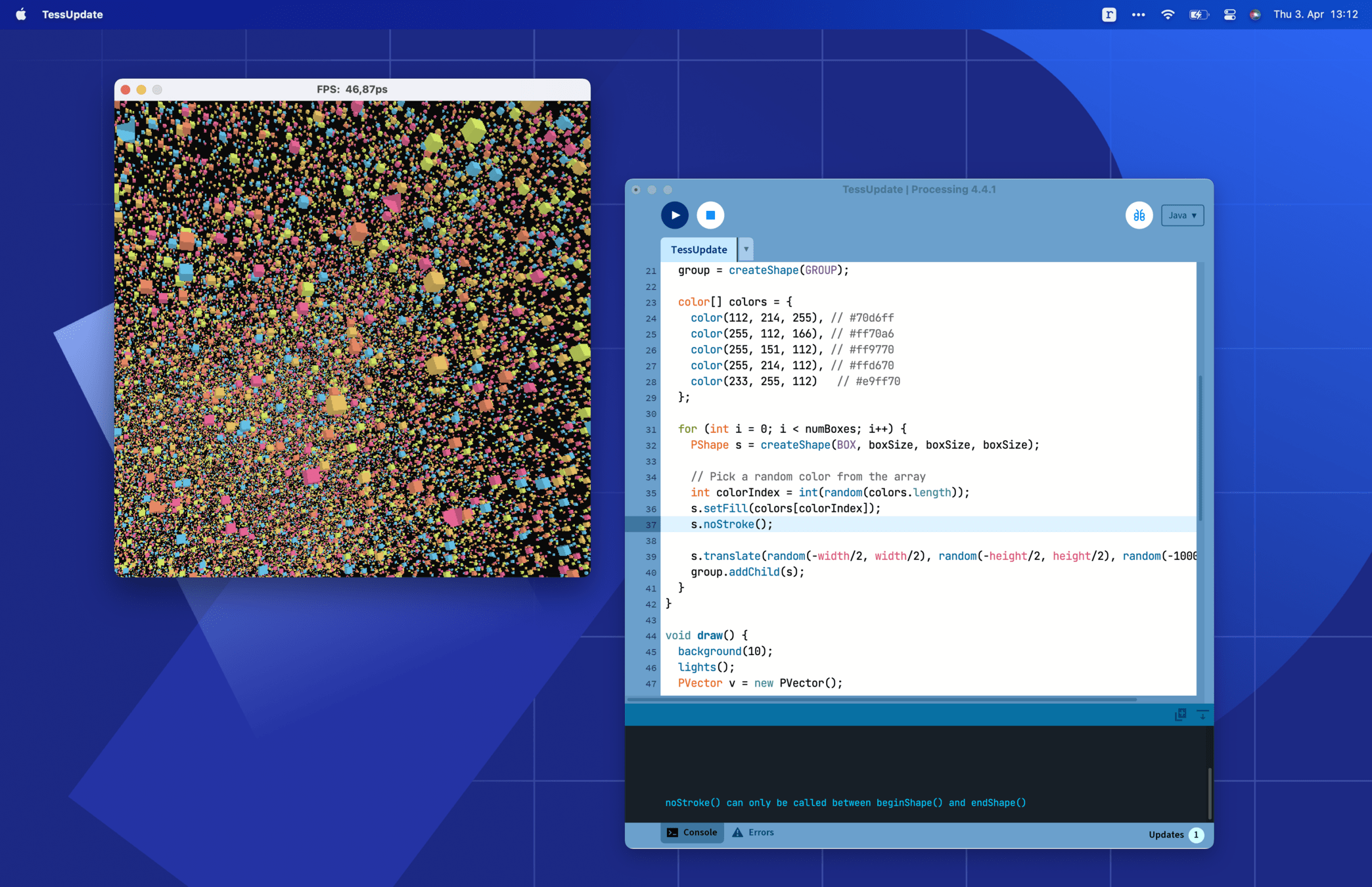Click the editor horizontal scrollbar
The width and height of the screenshot is (1372, 887).
click(880, 699)
